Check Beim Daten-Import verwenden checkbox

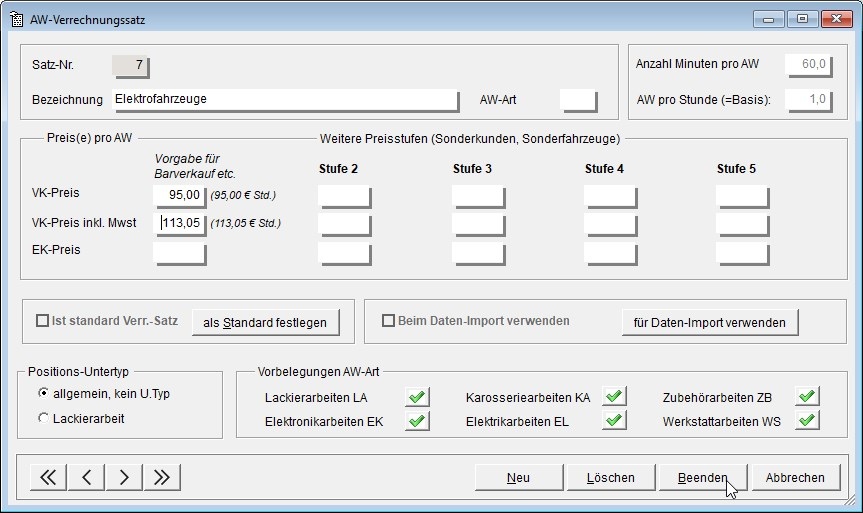tap(389, 320)
